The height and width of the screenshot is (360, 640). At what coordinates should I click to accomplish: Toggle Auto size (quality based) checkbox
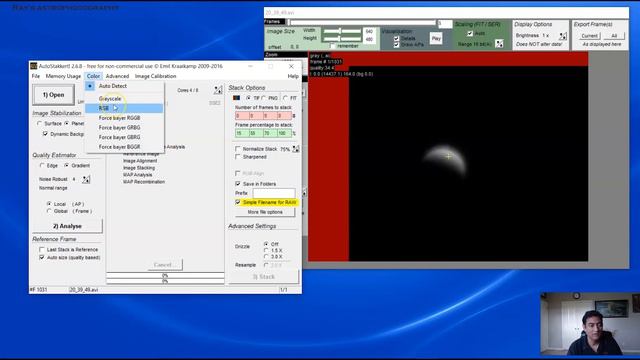42,258
